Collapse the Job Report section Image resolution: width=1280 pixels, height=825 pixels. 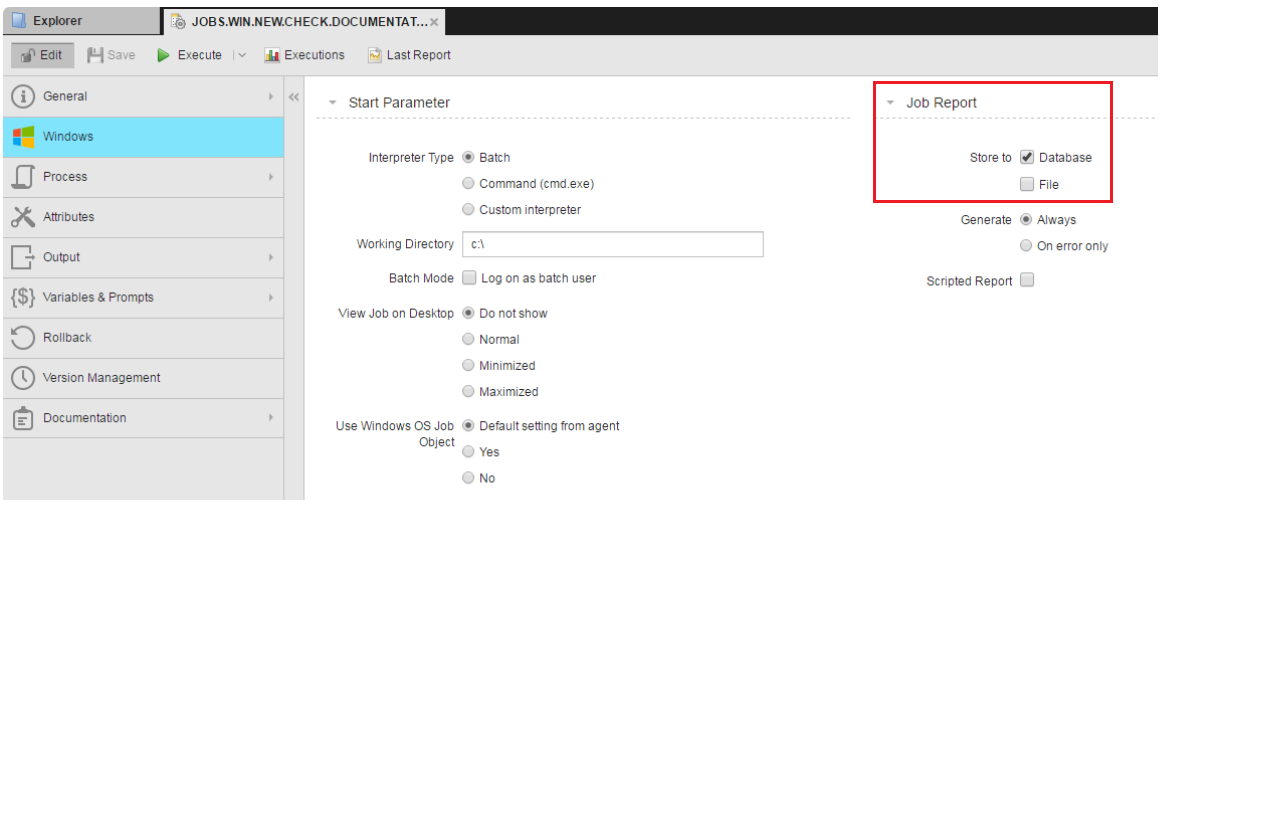(890, 102)
